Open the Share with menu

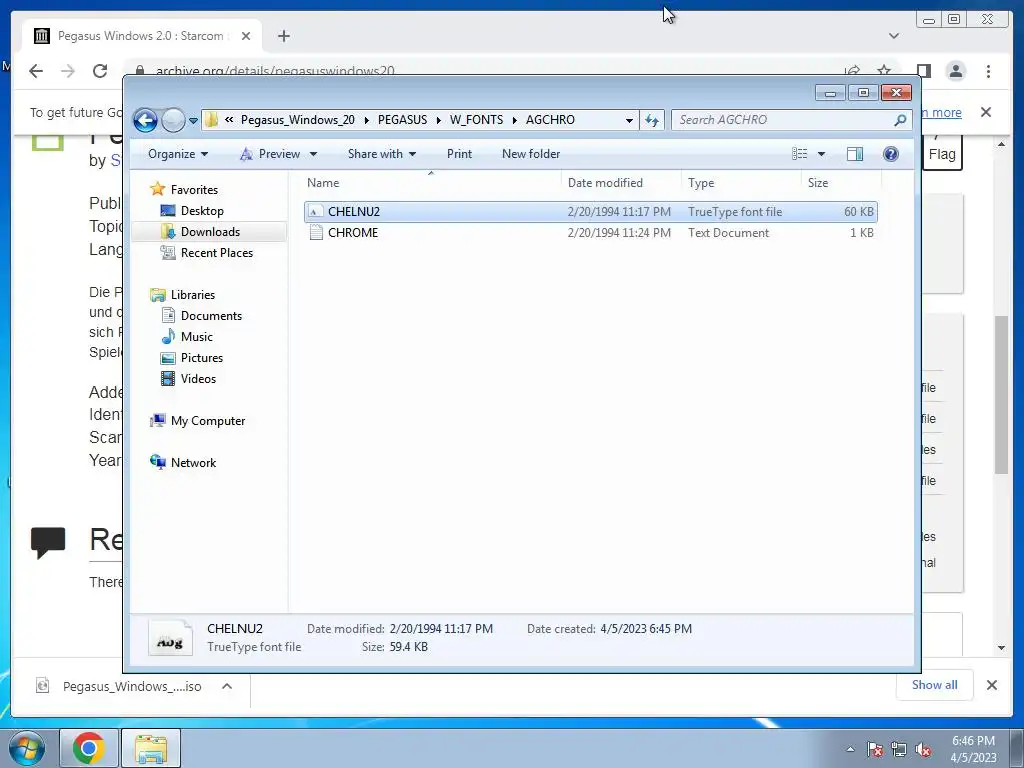coord(381,154)
